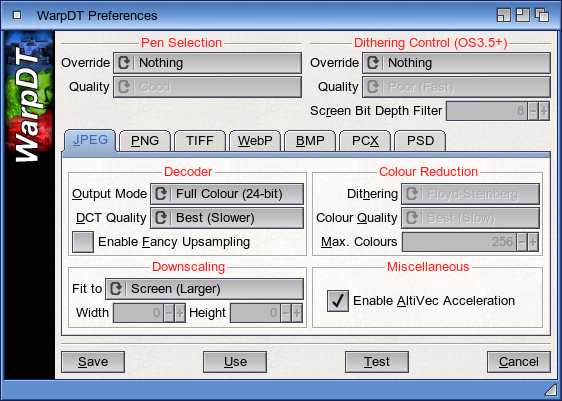Click the WarpDT Preferences window title

tap(97, 16)
